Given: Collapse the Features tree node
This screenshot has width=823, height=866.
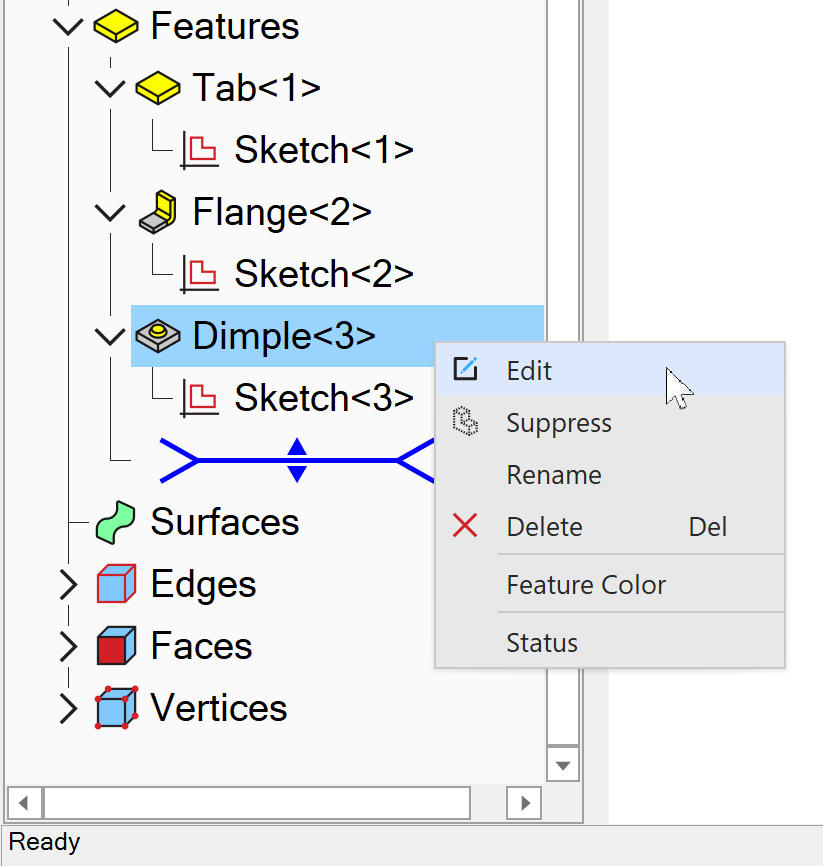Looking at the screenshot, I should [x=68, y=26].
